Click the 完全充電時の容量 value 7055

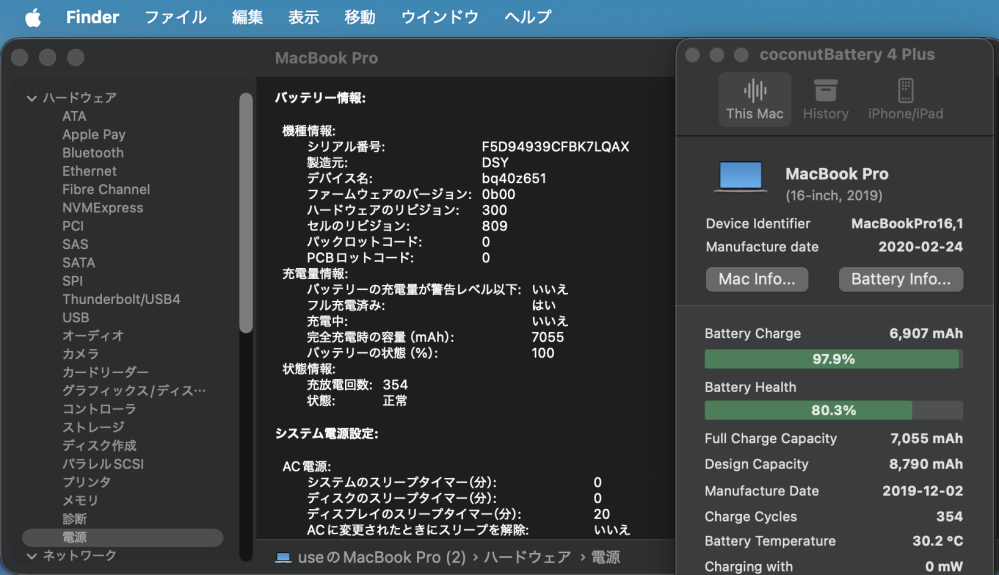[547, 337]
